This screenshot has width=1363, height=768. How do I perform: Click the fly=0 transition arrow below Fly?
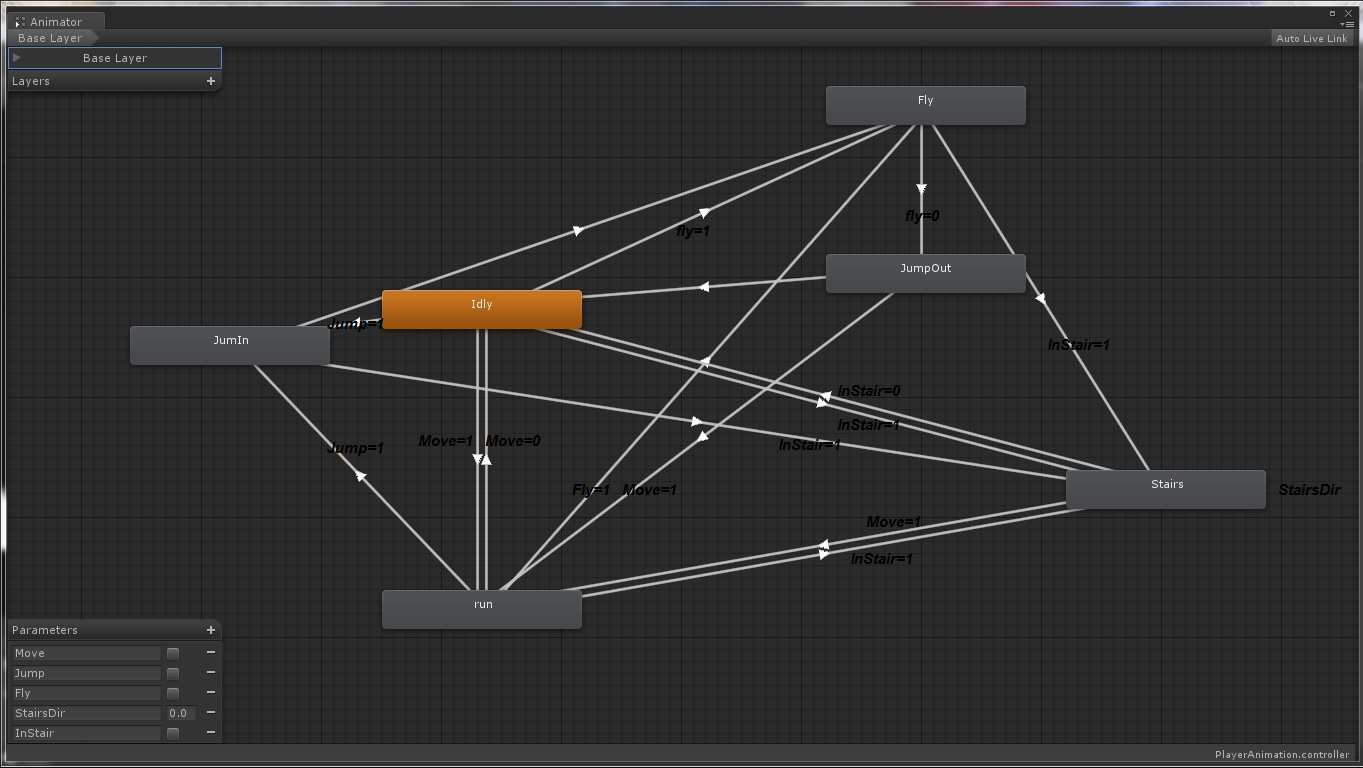coord(921,188)
